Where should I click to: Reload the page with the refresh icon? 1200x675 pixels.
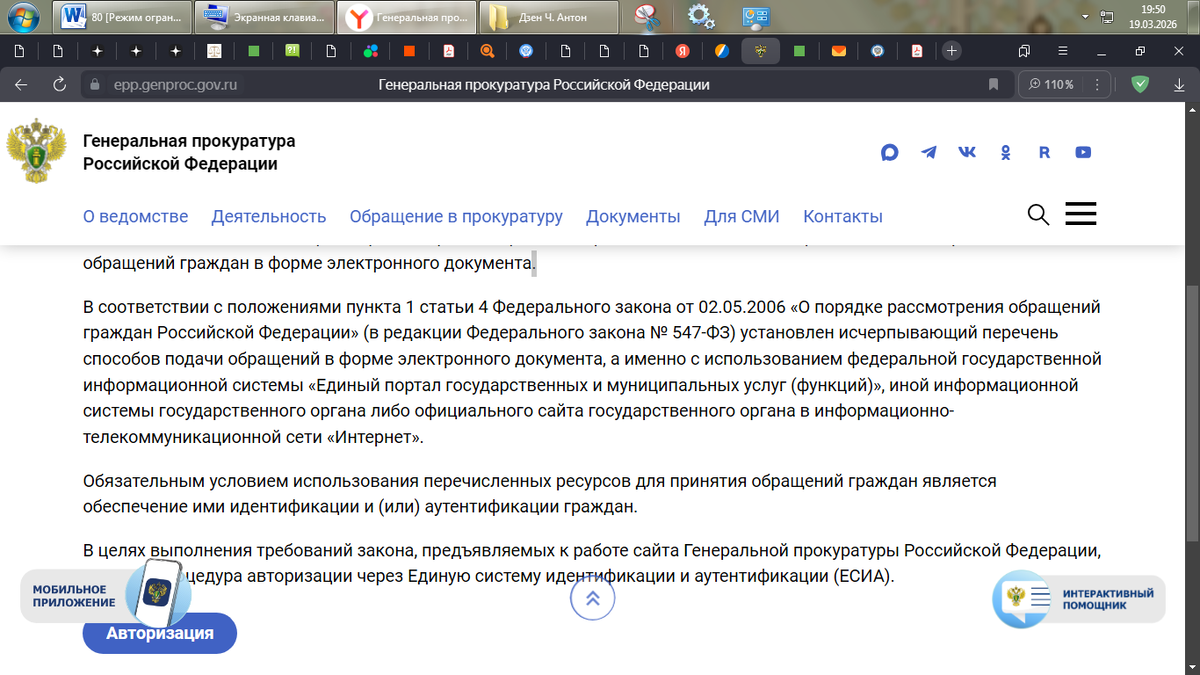coord(59,85)
